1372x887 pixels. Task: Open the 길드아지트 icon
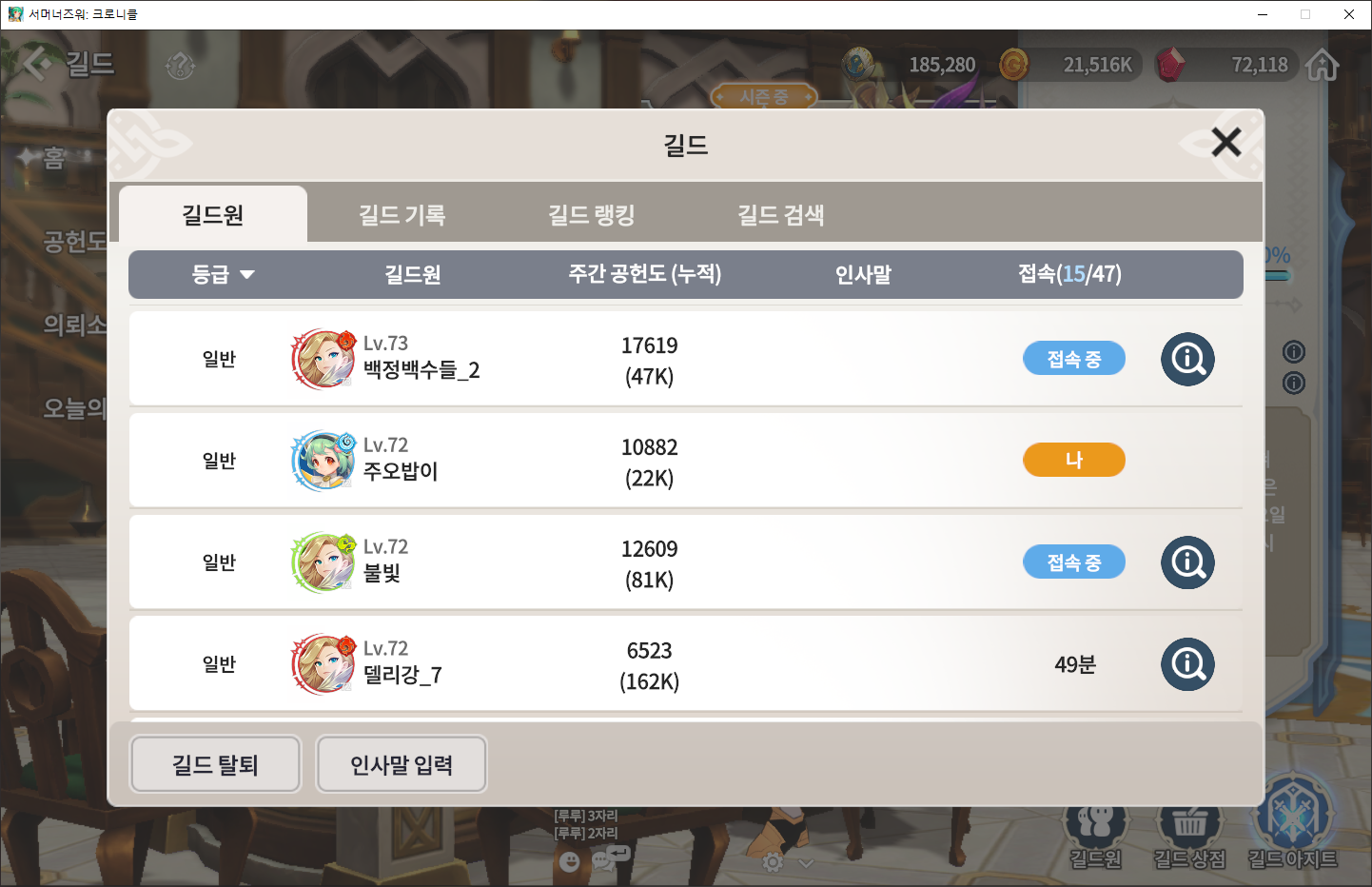pyautogui.click(x=1292, y=826)
